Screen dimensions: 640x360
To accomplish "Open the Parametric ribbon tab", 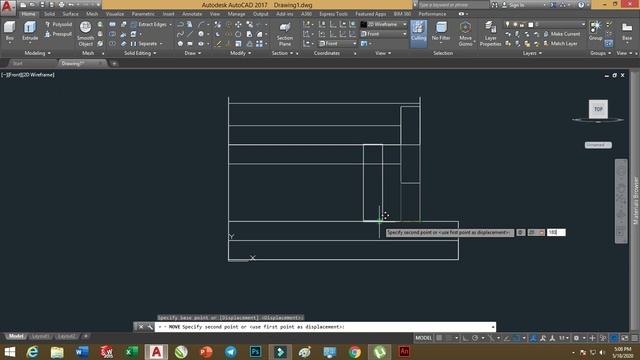I will pos(143,14).
